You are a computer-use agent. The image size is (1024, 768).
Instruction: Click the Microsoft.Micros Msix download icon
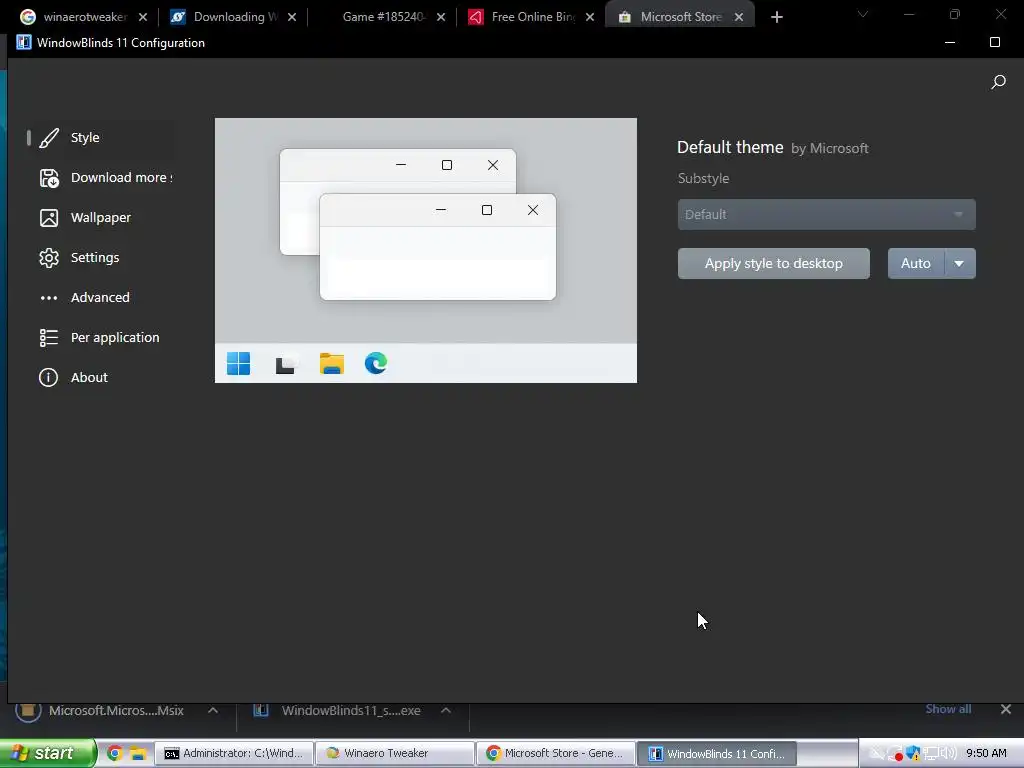[28, 711]
